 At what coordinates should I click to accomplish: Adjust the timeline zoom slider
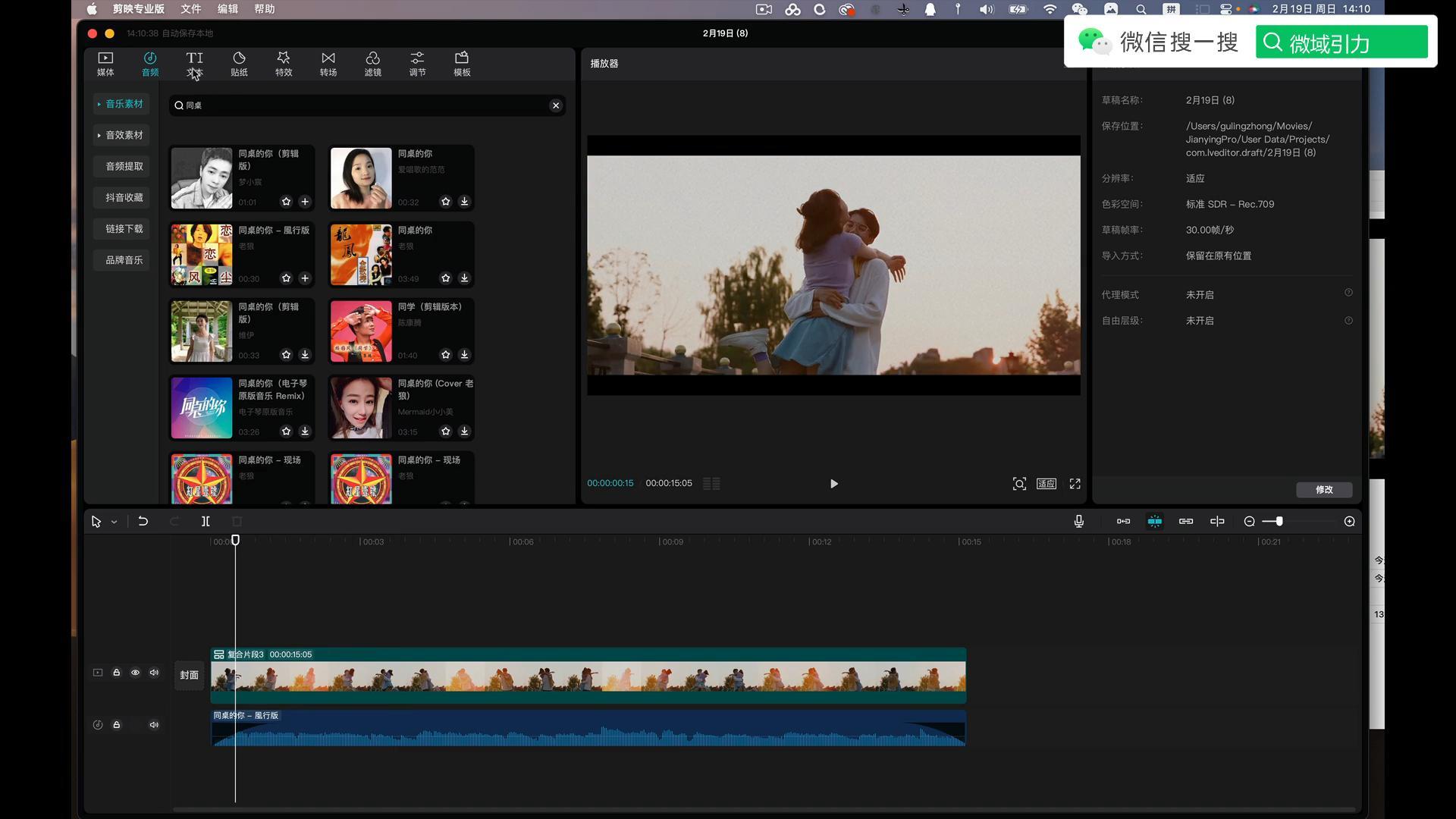[1279, 522]
